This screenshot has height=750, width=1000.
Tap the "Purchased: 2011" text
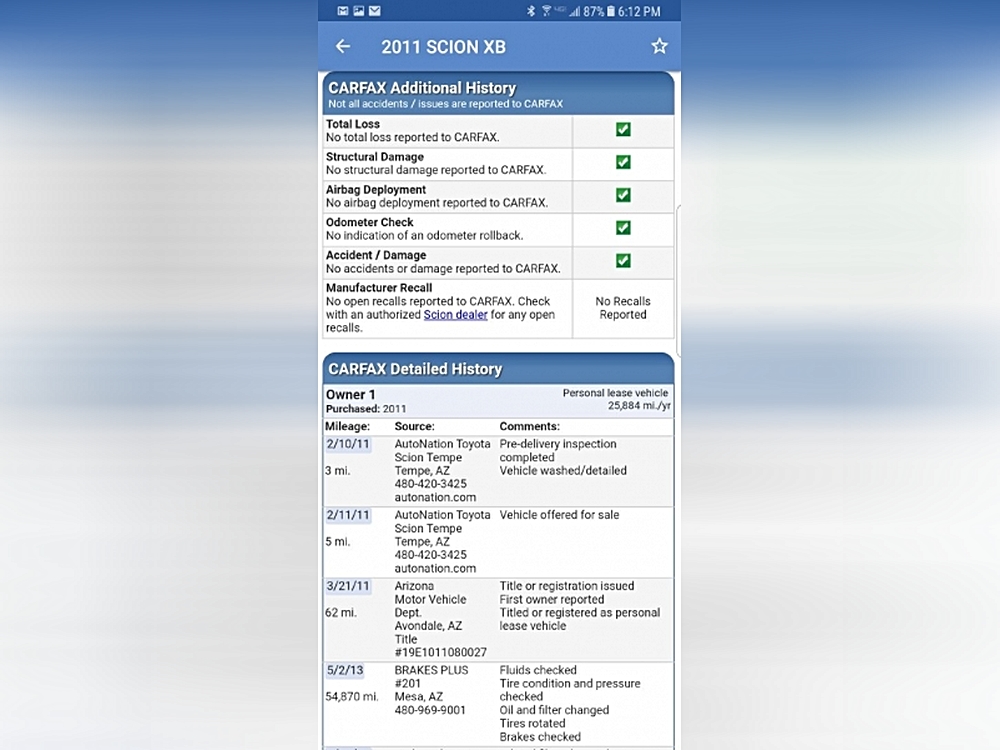pos(365,409)
